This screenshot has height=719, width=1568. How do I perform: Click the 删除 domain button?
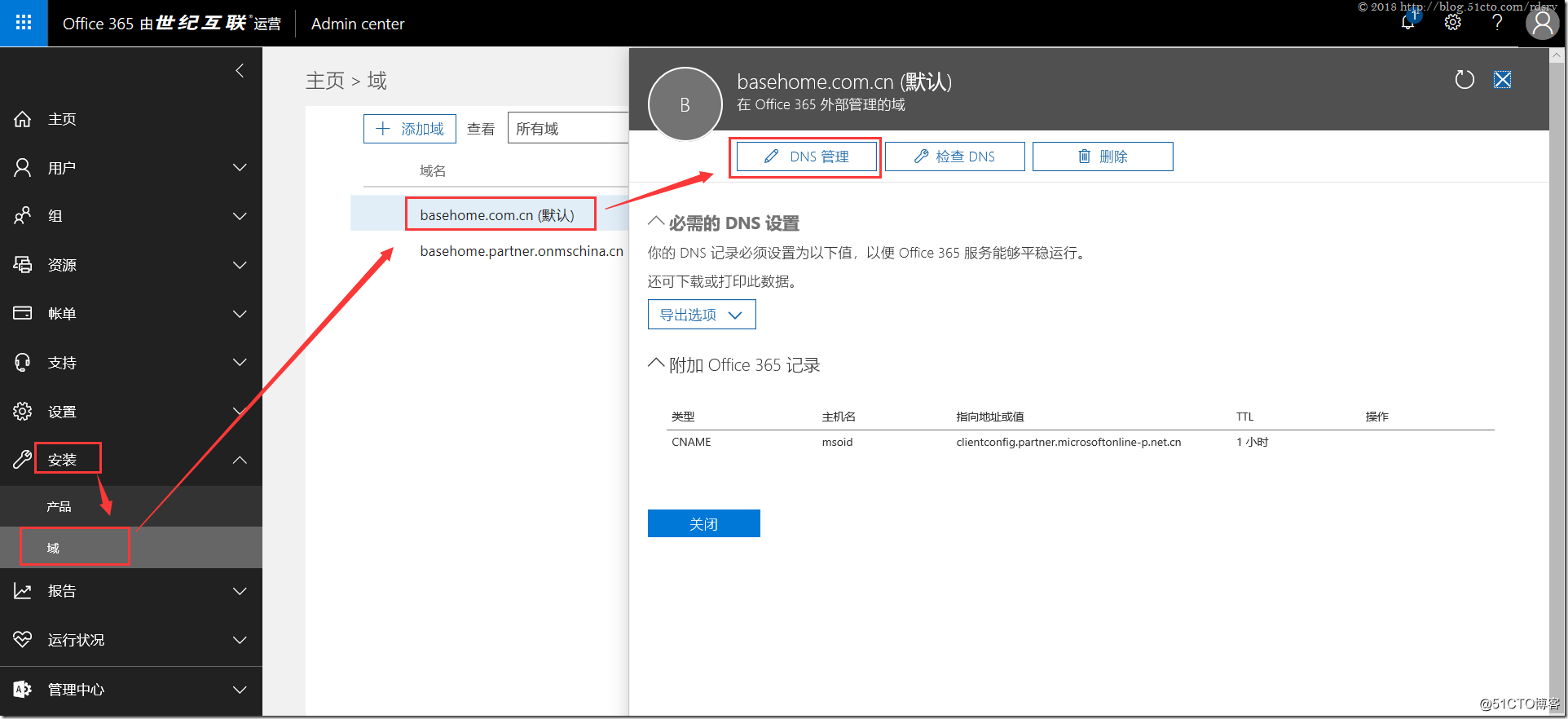(1103, 157)
